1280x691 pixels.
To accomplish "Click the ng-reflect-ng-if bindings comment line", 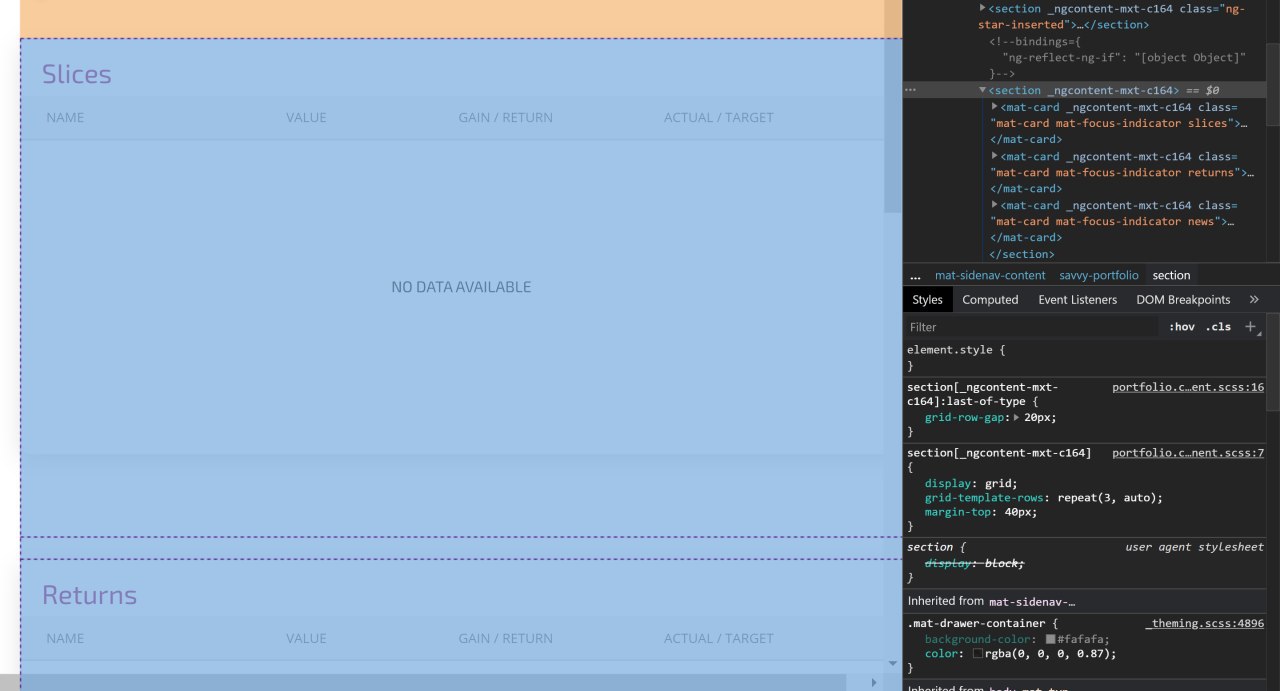I will 1124,57.
